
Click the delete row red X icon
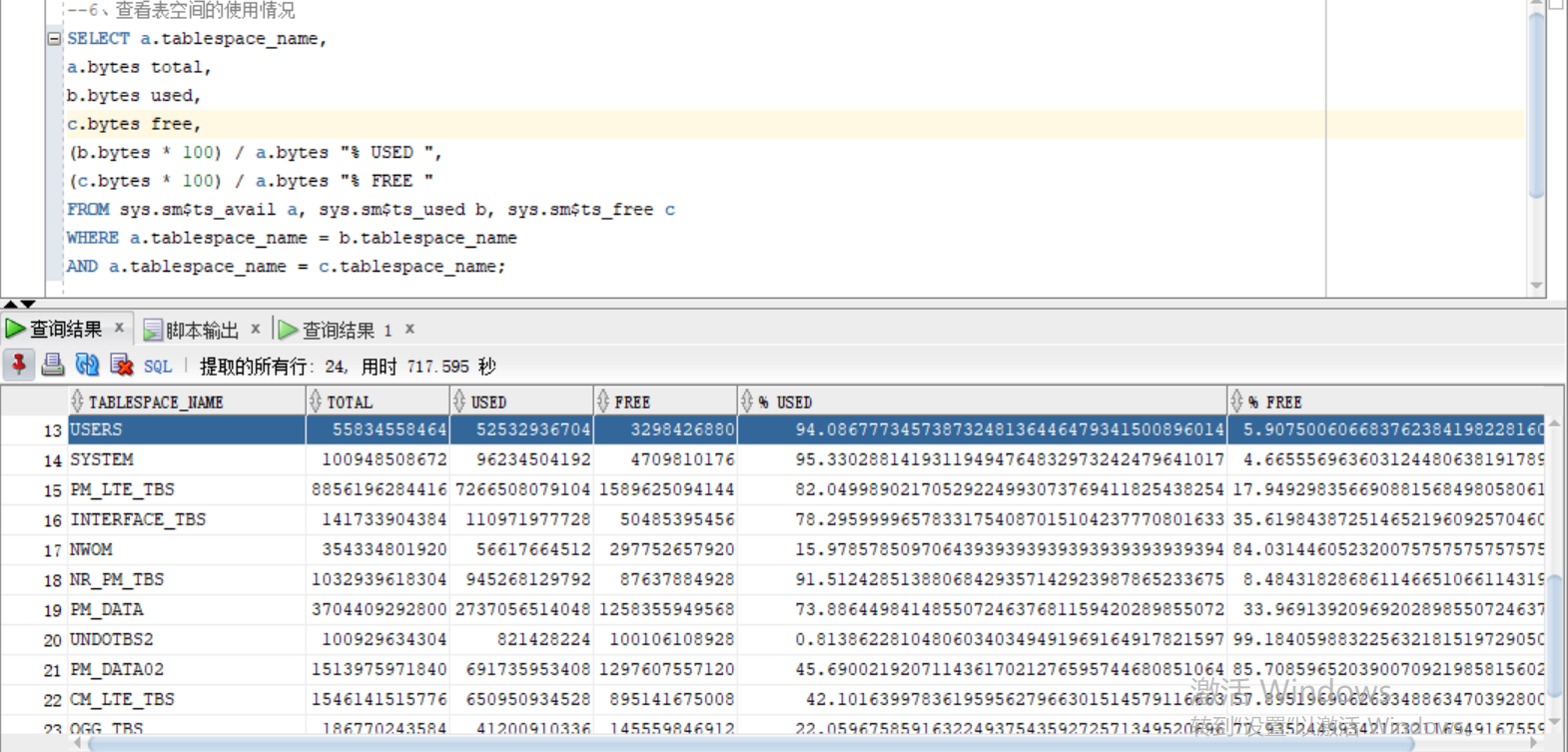coord(122,366)
